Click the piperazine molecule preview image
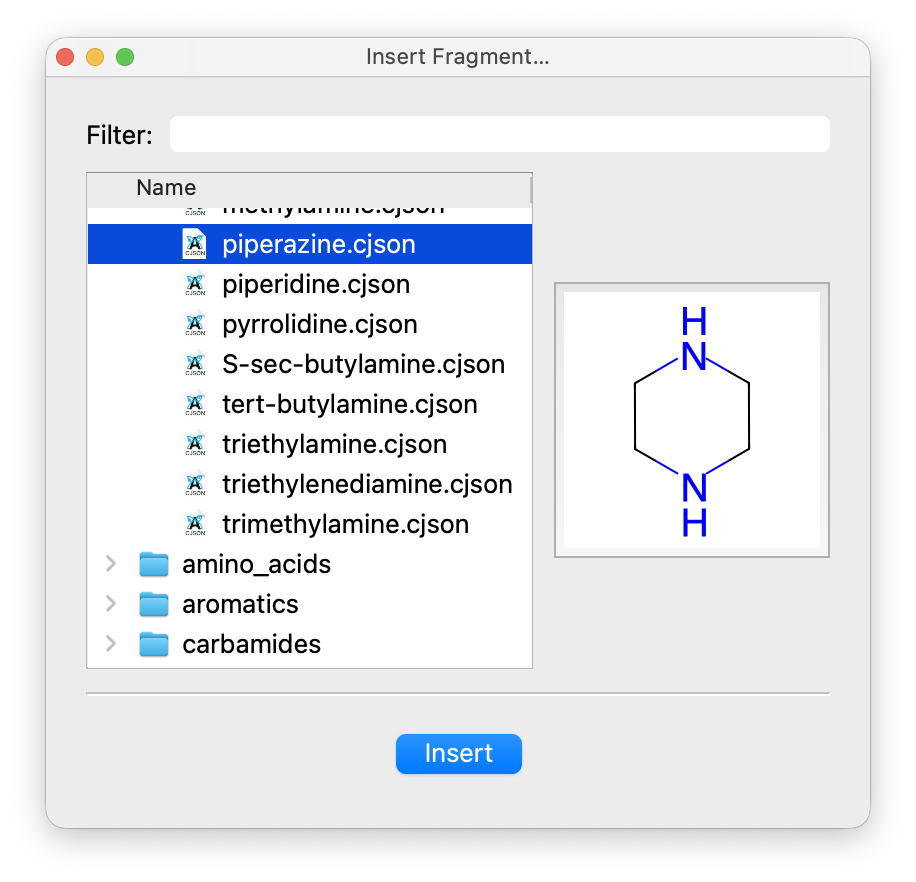 coord(692,420)
